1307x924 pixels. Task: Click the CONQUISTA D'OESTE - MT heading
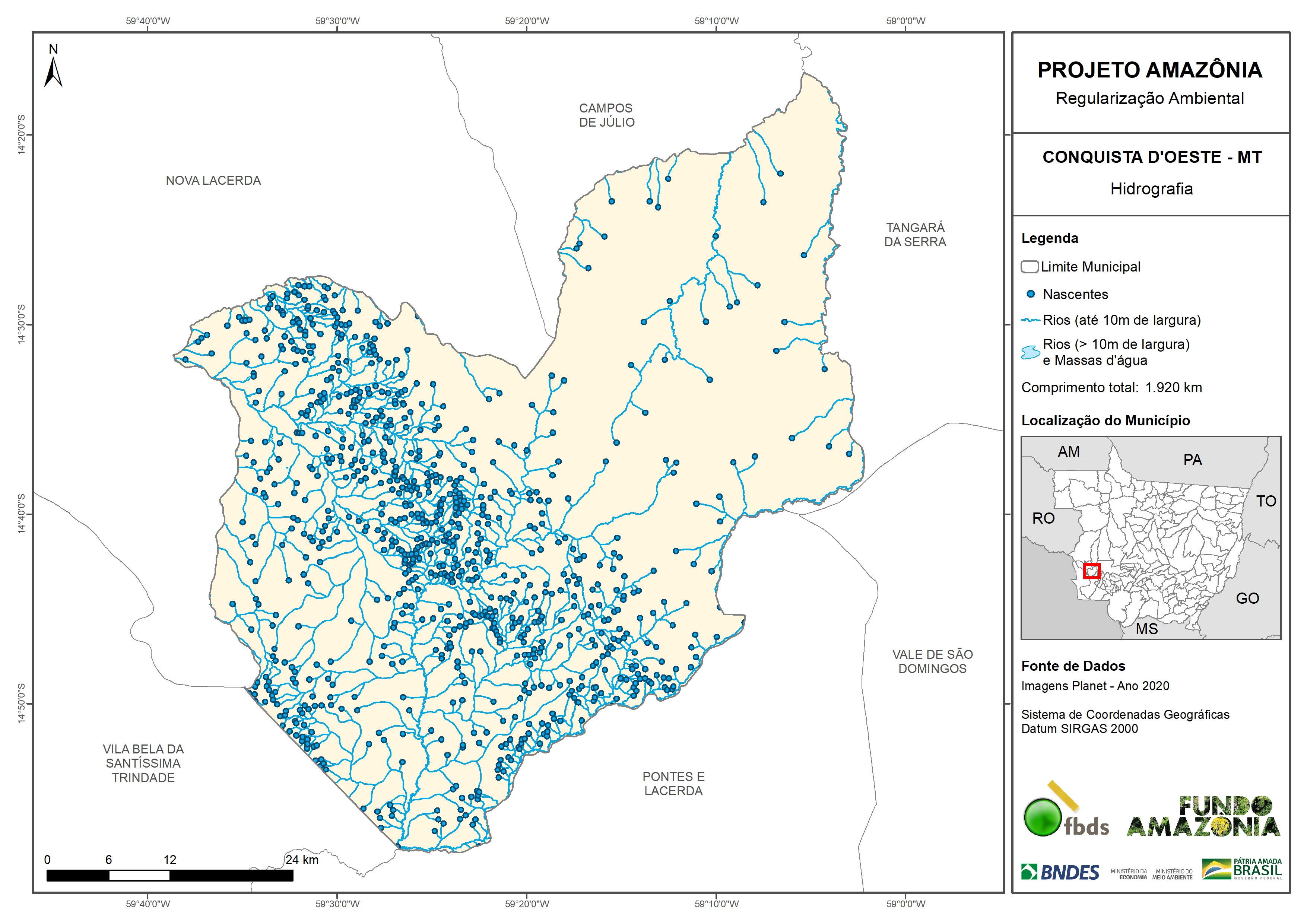1152,157
